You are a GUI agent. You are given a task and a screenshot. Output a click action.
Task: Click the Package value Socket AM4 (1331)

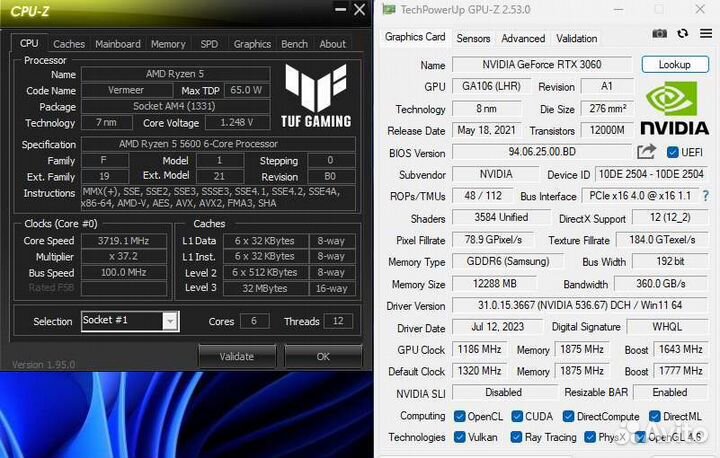175,106
